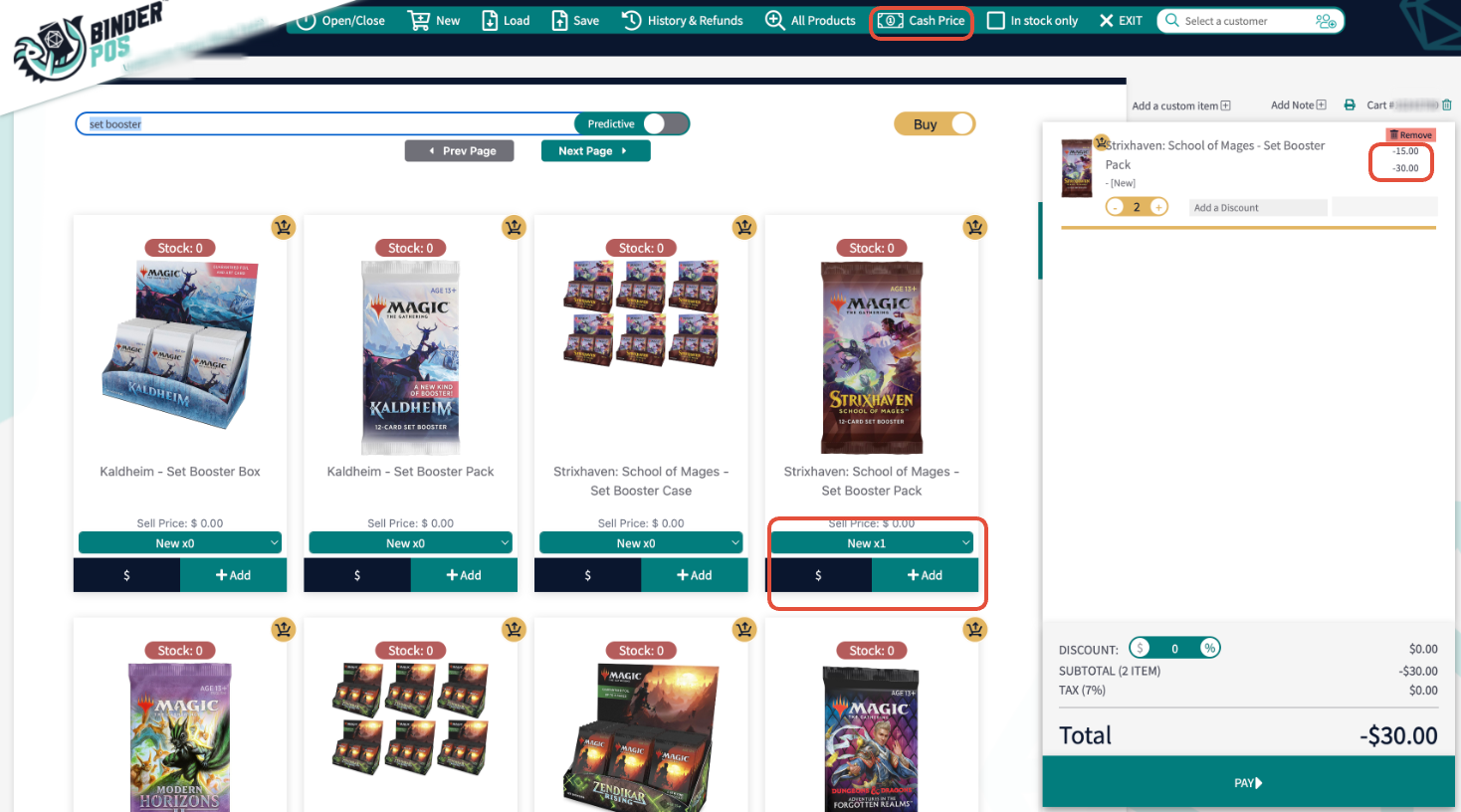Add Kaldheim Set Booster Box to cart
Viewport: 1461px width, 812px height.
coord(234,575)
